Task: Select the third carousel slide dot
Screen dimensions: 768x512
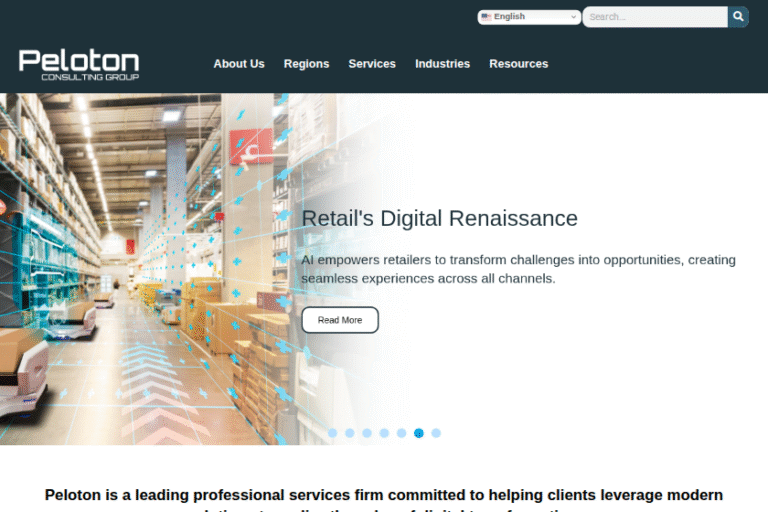Action: click(x=367, y=433)
